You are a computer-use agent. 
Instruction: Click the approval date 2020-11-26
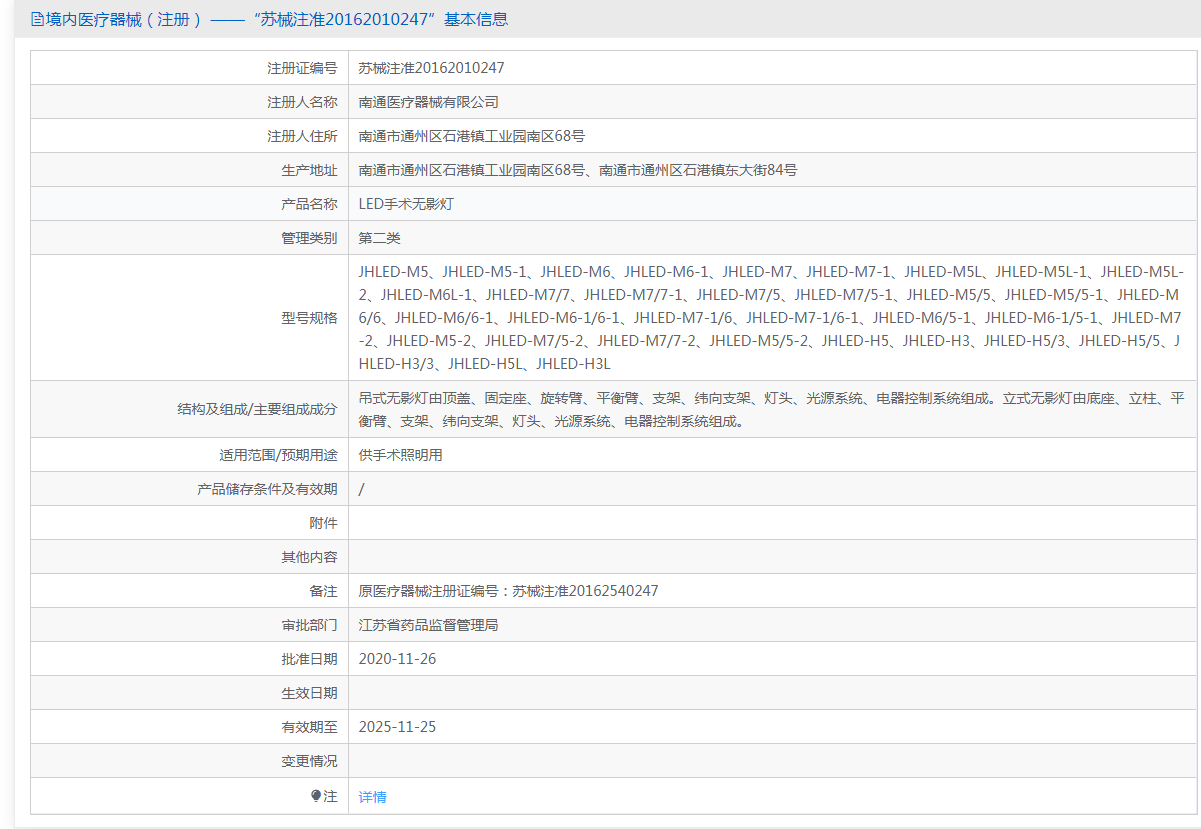[x=397, y=659]
